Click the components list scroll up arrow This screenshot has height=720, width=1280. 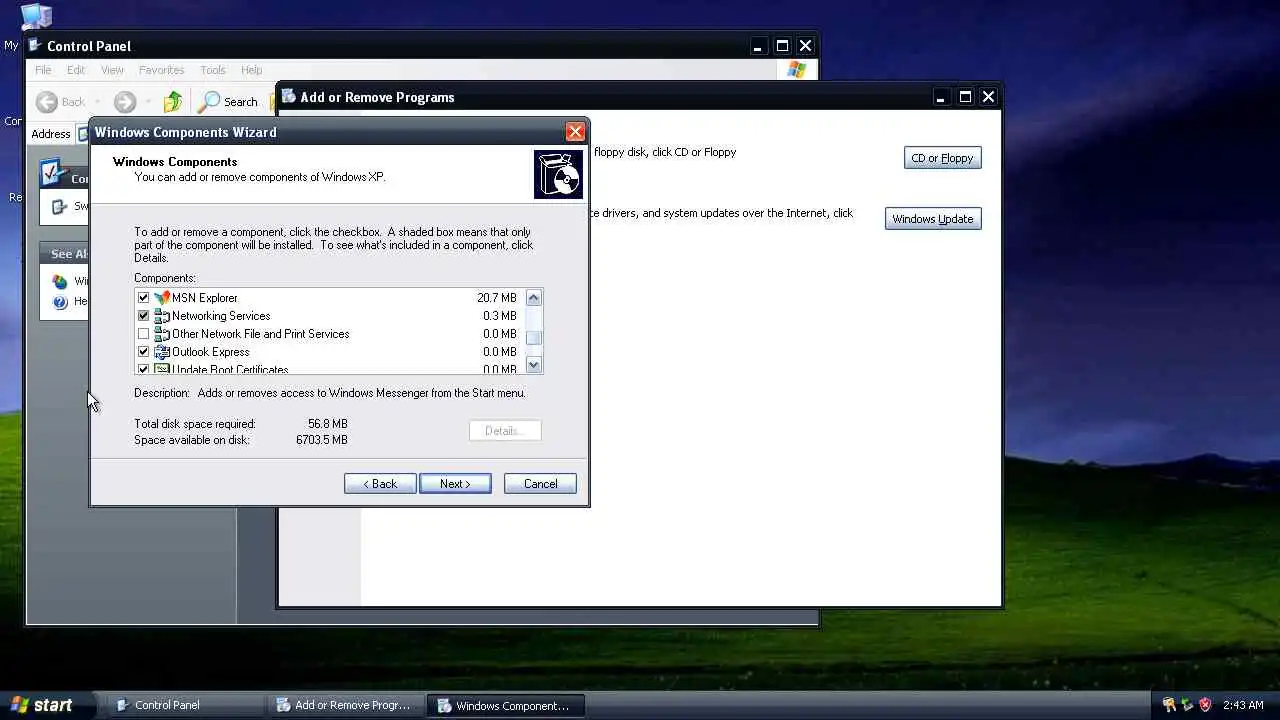click(x=534, y=297)
